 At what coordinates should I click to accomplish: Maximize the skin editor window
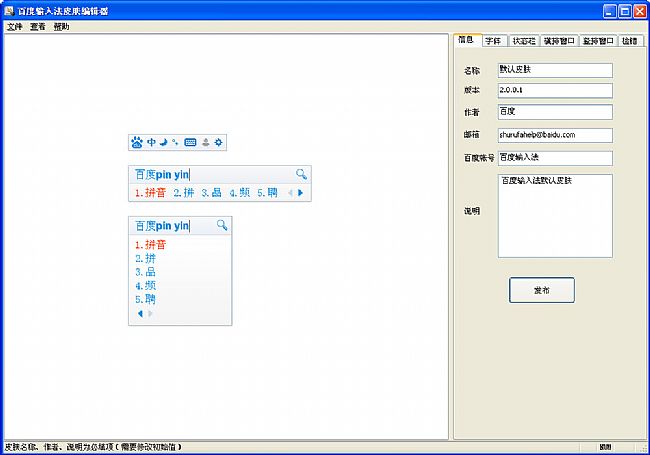(625, 11)
